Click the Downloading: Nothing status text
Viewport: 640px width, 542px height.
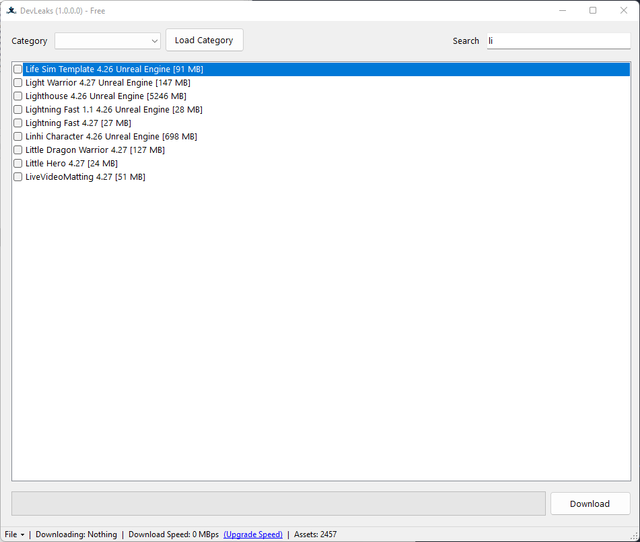[76, 534]
